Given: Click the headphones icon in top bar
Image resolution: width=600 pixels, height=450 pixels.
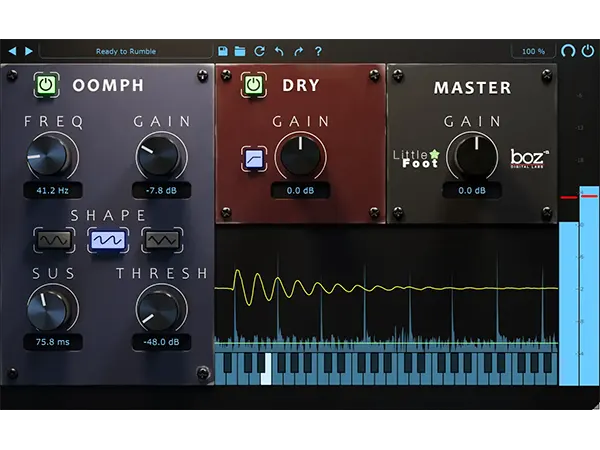Looking at the screenshot, I should [568, 50].
